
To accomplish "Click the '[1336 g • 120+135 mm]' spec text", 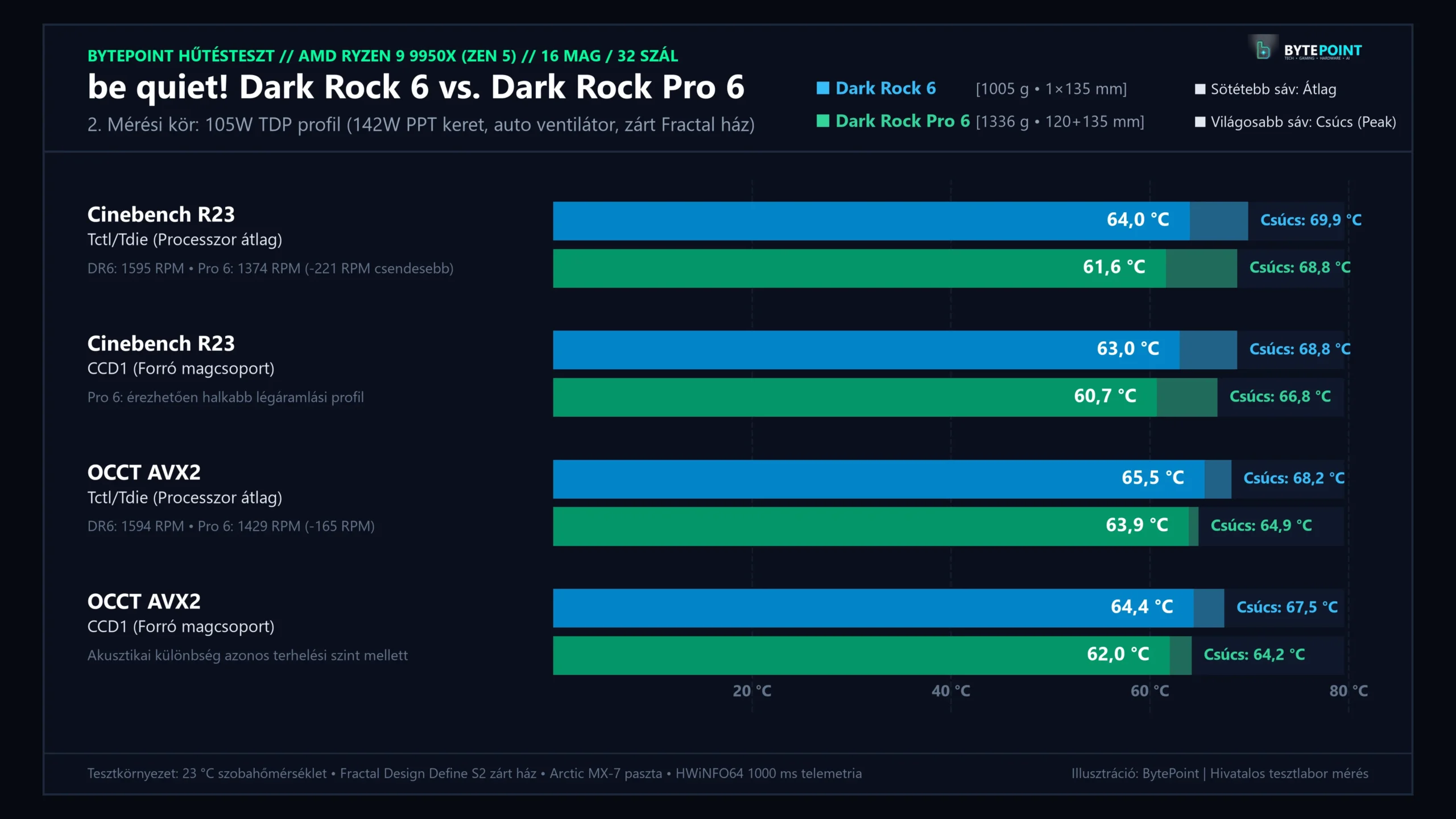I will click(x=1060, y=122).
